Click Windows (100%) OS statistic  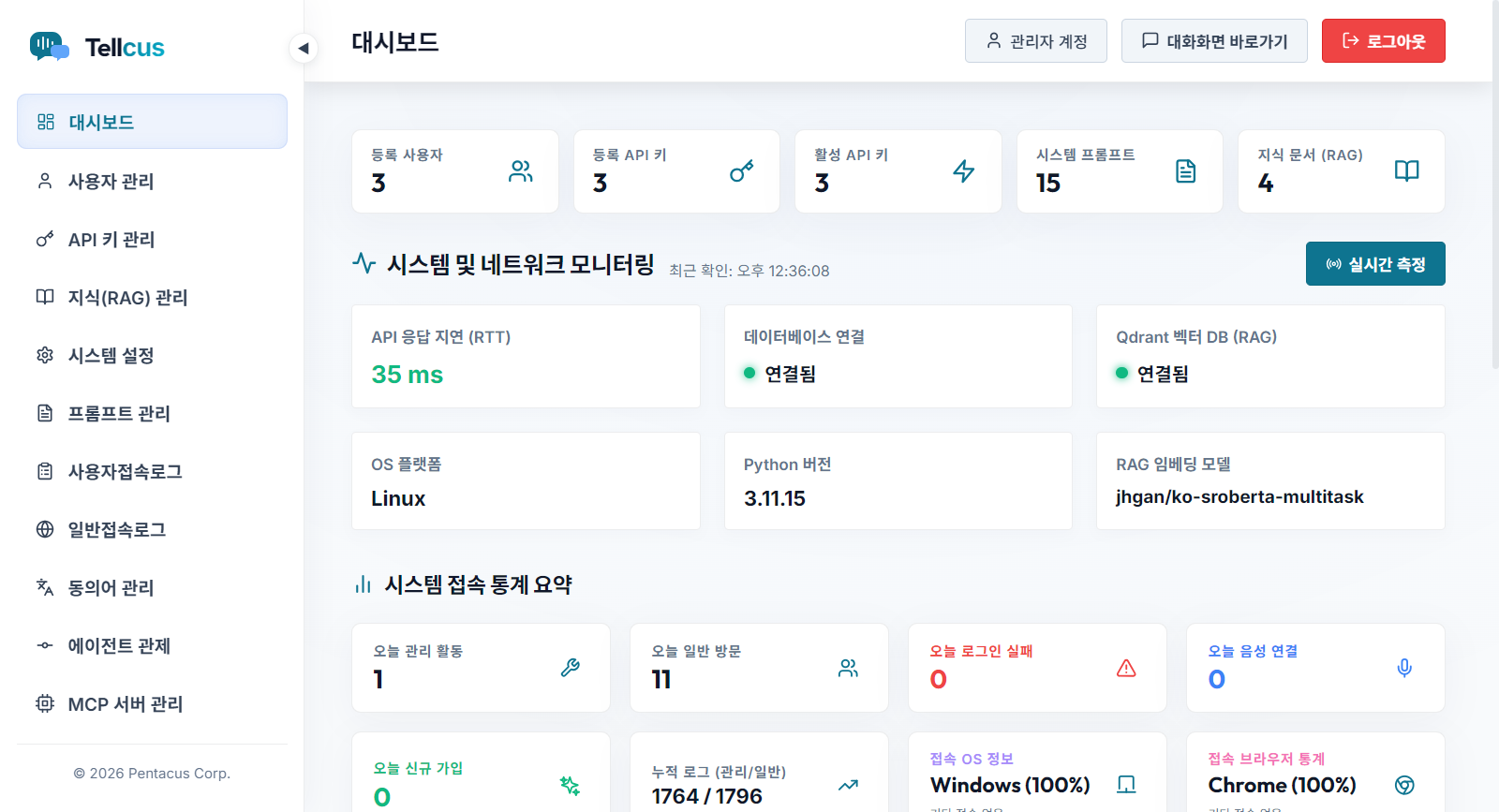(1010, 785)
